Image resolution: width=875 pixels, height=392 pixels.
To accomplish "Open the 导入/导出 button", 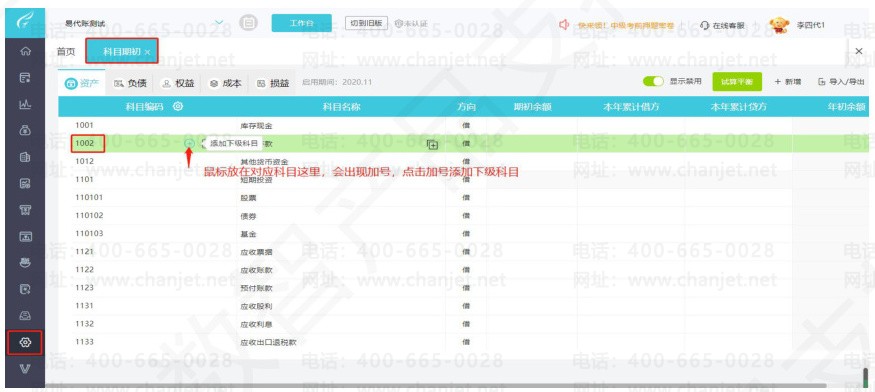I will pos(842,82).
